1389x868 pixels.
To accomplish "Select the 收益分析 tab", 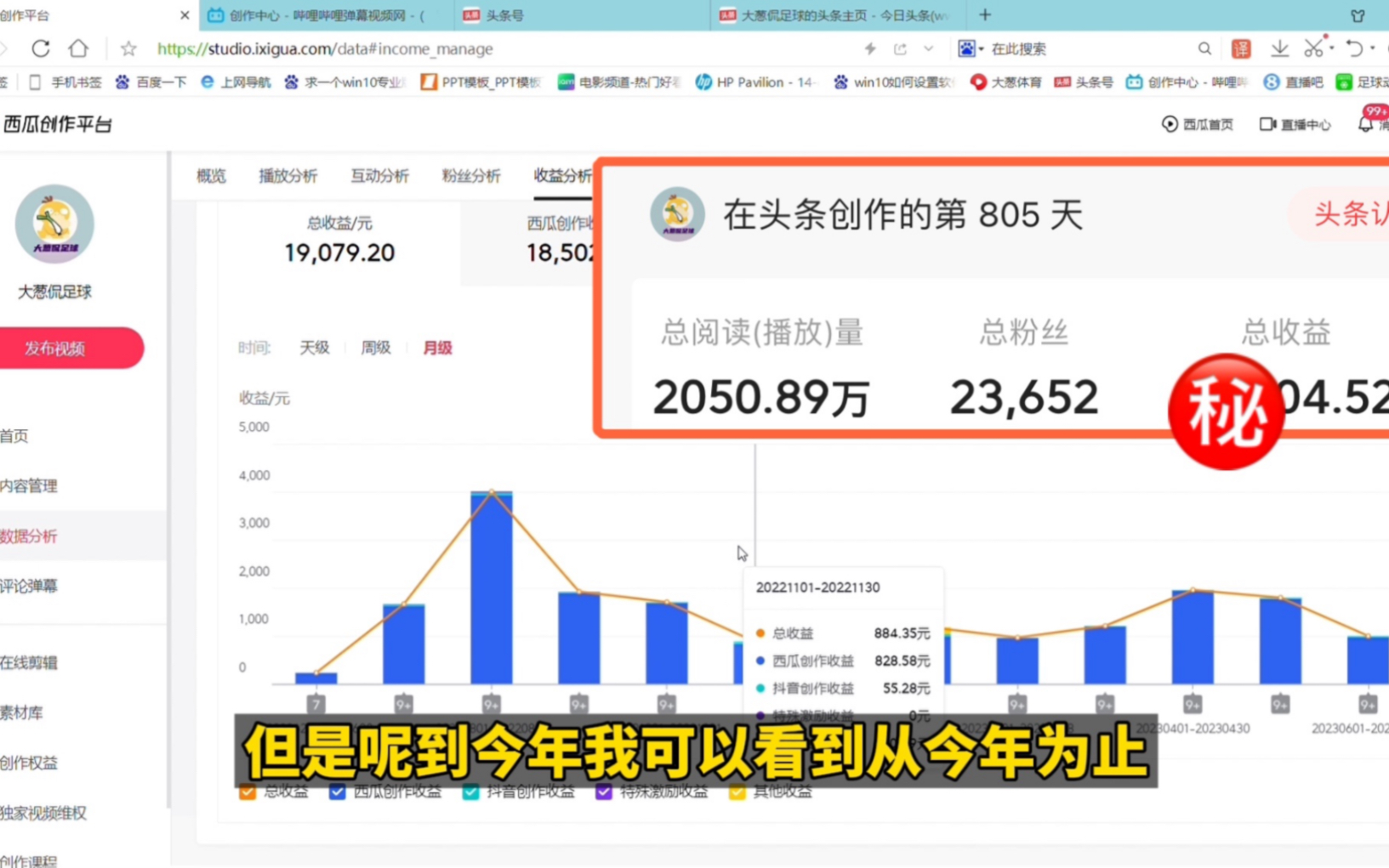I will click(x=562, y=176).
